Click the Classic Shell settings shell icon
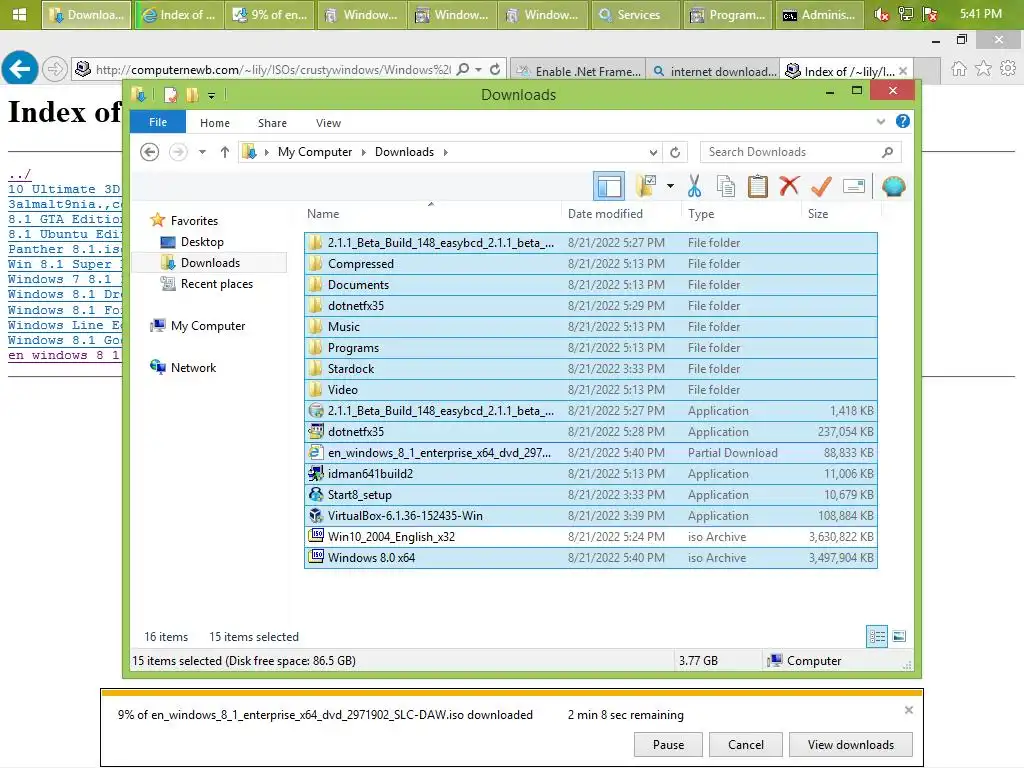This screenshot has height=768, width=1024. pyautogui.click(x=893, y=187)
